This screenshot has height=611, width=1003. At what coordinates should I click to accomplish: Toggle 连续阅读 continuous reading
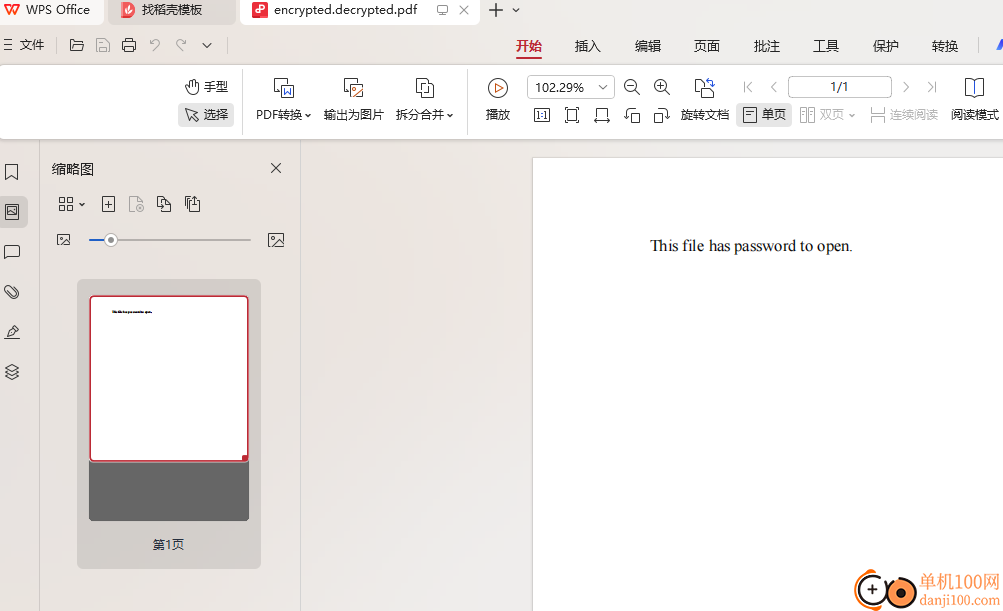click(904, 115)
